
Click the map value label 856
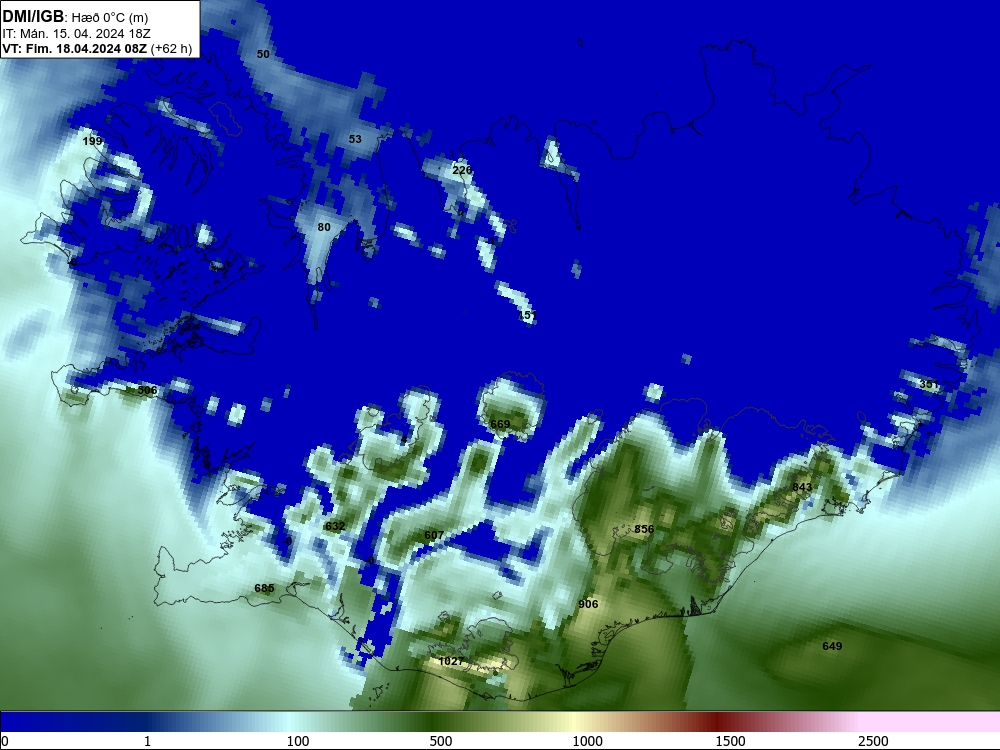coord(644,529)
